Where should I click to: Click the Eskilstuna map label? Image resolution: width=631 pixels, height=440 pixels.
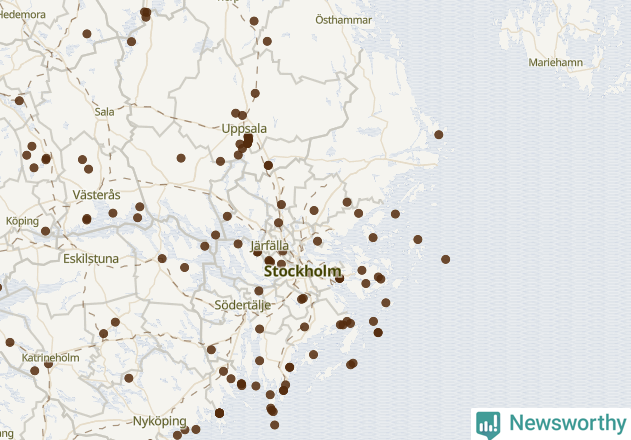[91, 258]
